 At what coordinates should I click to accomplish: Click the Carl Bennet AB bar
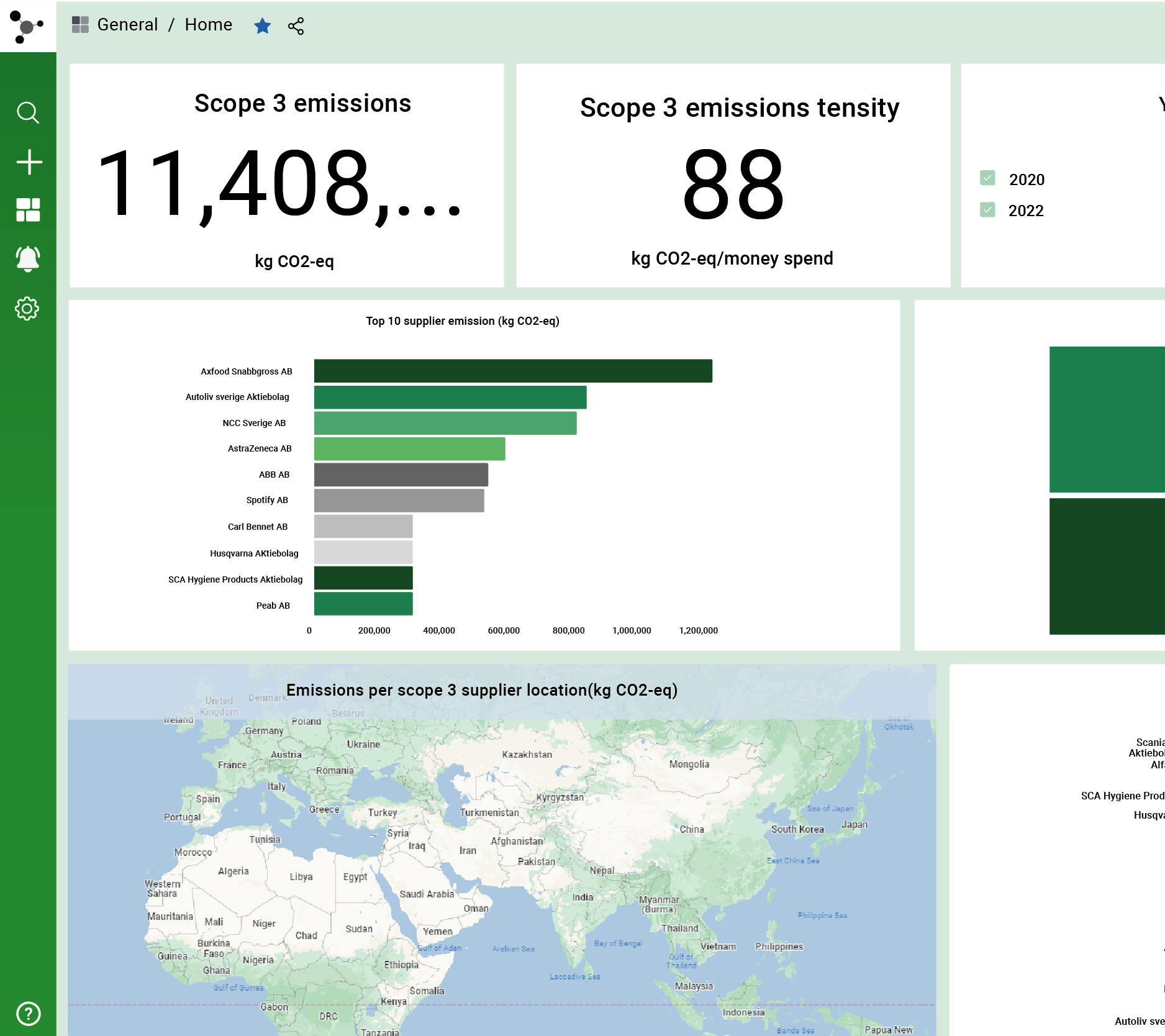click(363, 527)
